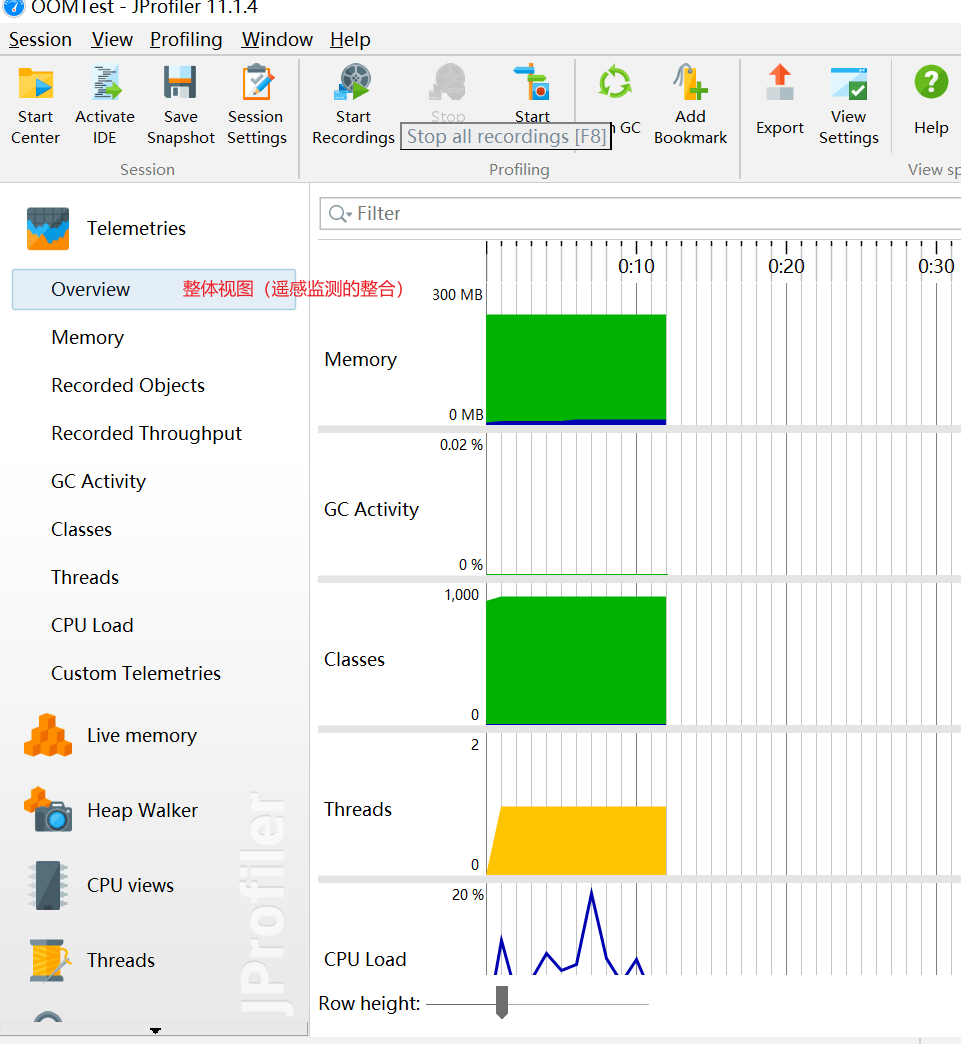
Task: Open View Settings
Action: (848, 105)
